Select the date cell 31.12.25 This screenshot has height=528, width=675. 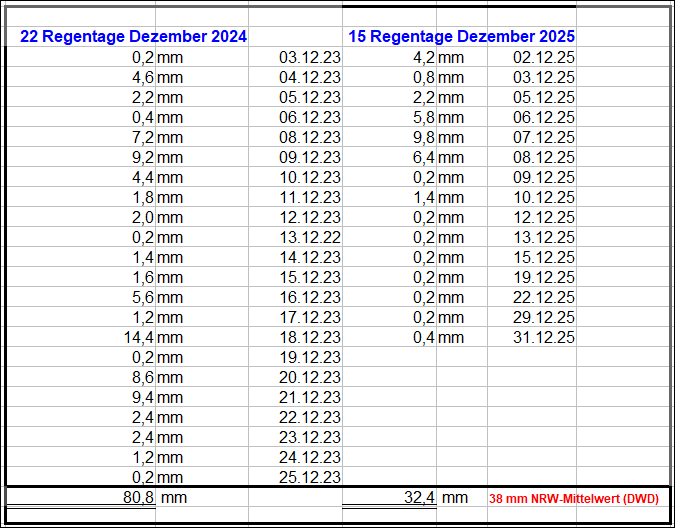pos(543,337)
